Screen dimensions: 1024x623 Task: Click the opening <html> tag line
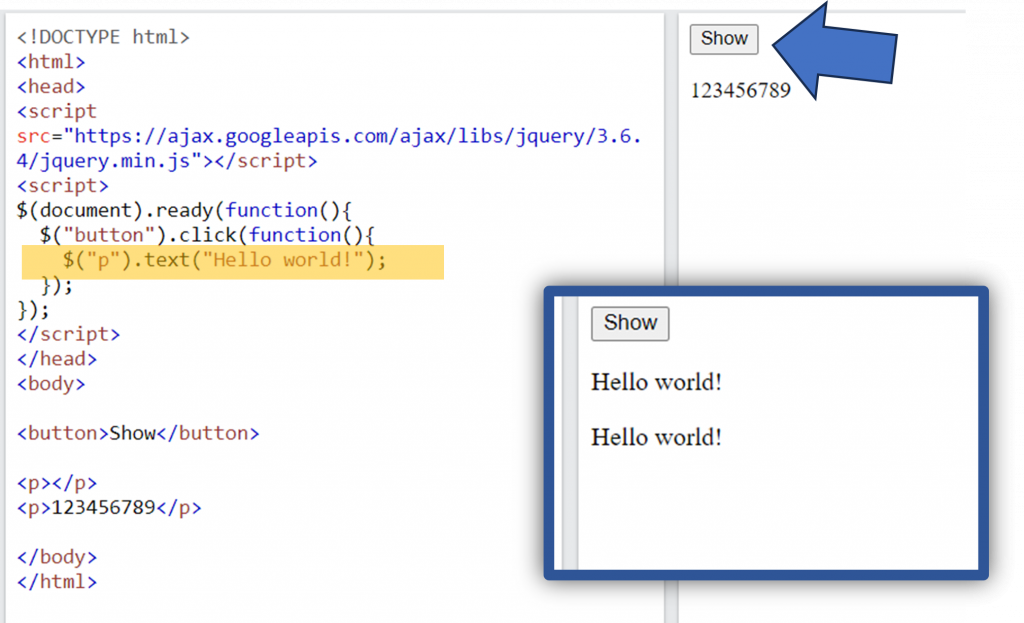pos(51,62)
